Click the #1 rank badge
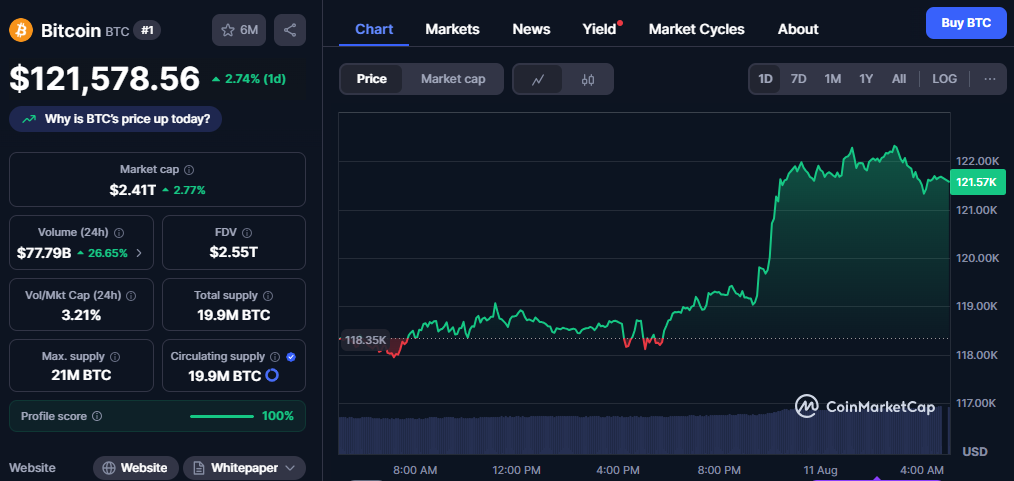Image resolution: width=1014 pixels, height=481 pixels. pyautogui.click(x=147, y=30)
